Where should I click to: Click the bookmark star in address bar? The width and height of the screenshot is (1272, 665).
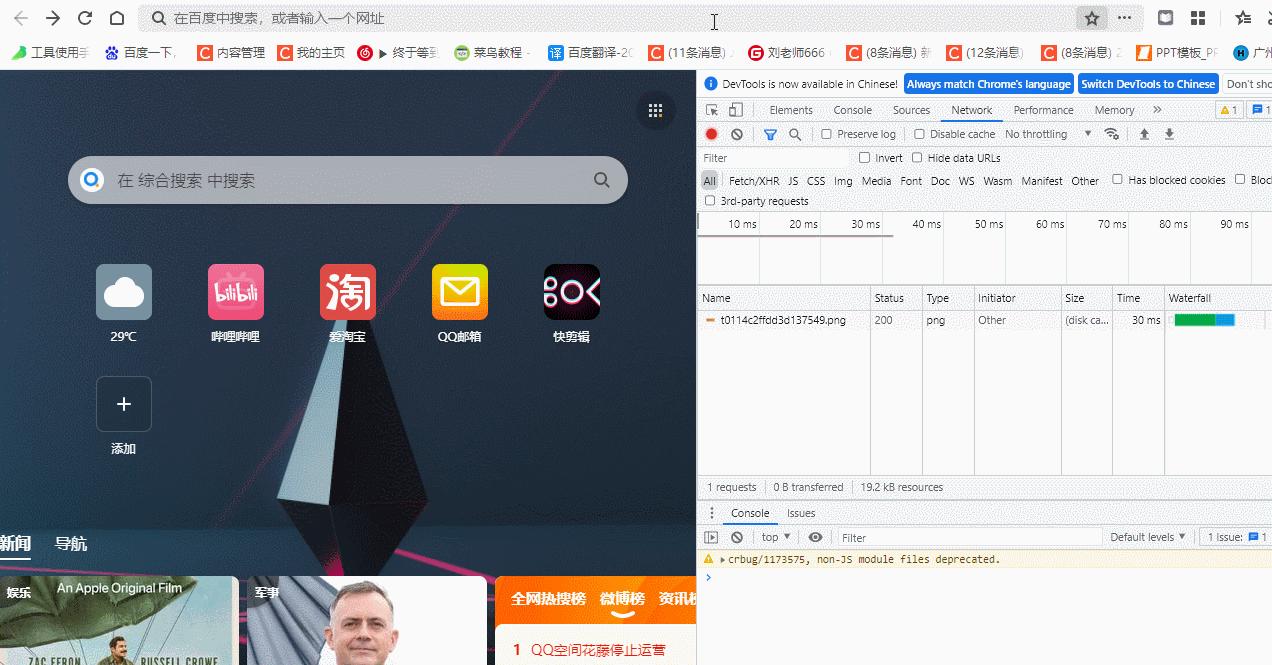1092,18
